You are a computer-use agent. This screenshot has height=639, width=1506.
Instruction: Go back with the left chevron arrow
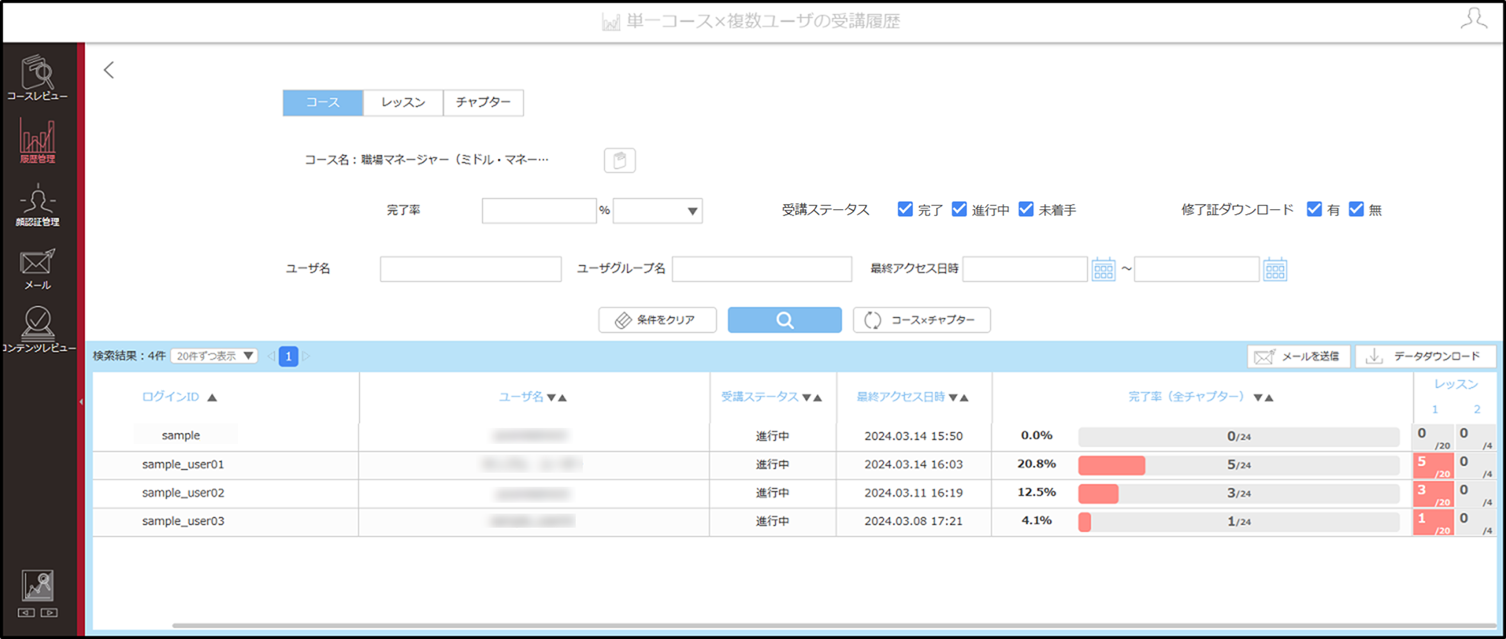coord(109,70)
